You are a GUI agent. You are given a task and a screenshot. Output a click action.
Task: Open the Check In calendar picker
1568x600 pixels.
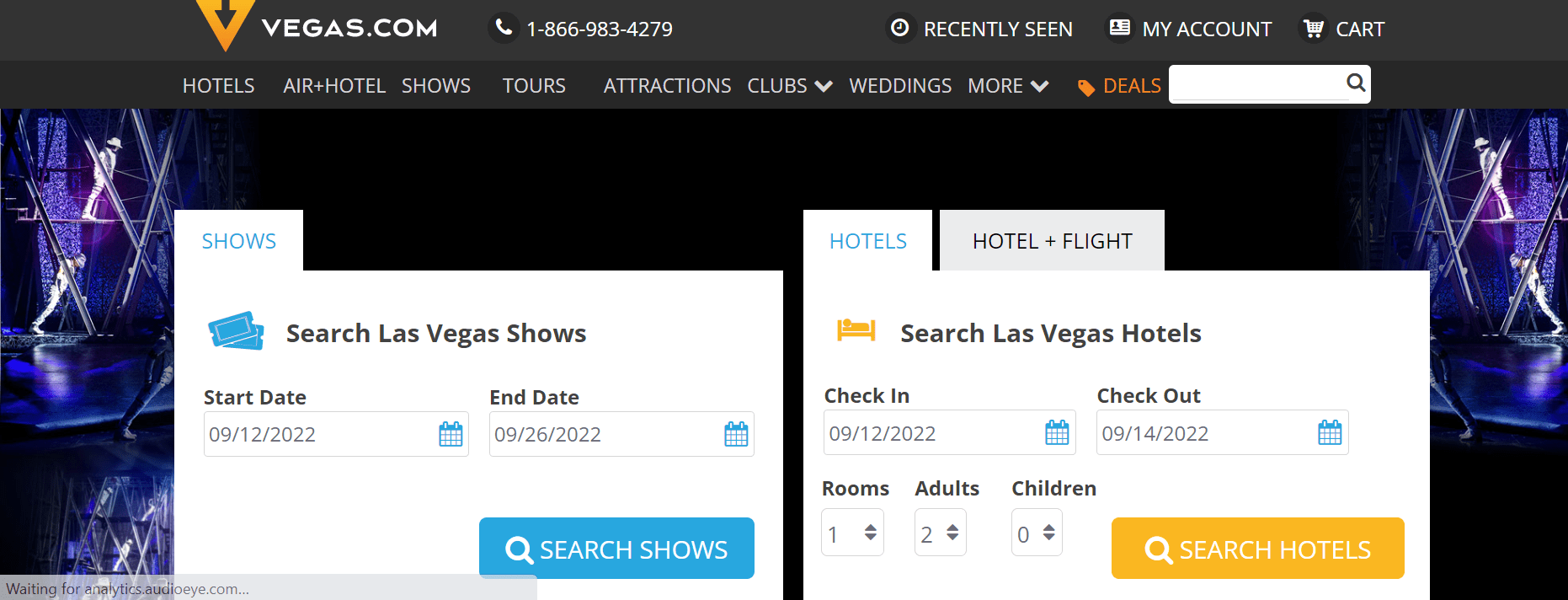point(1057,433)
